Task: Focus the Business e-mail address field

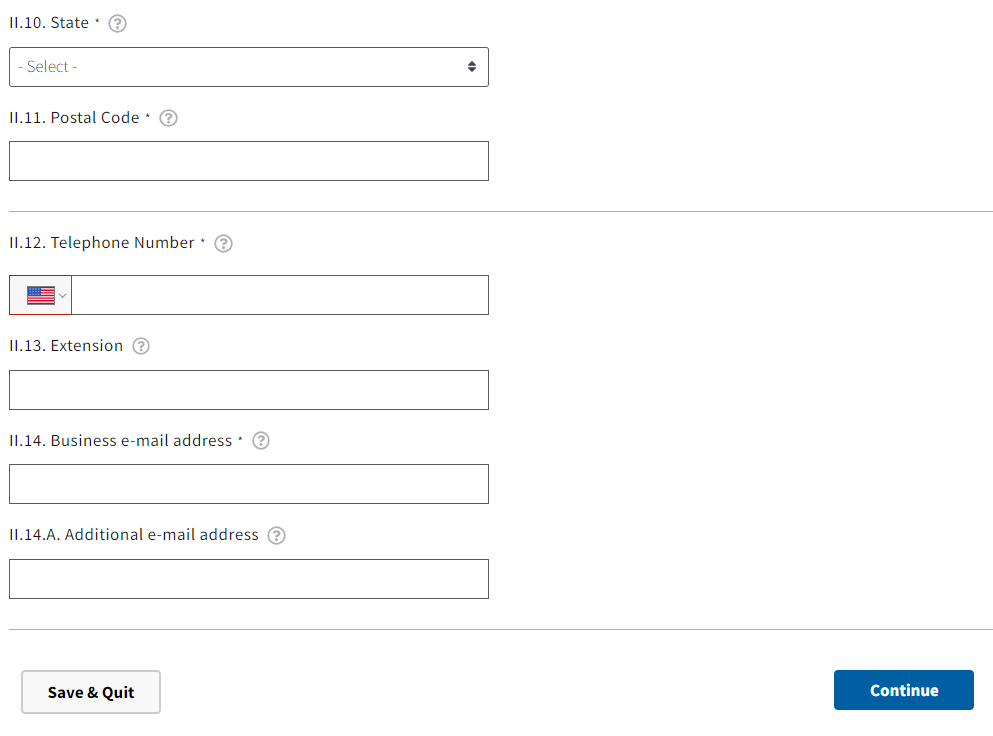Action: pyautogui.click(x=248, y=484)
